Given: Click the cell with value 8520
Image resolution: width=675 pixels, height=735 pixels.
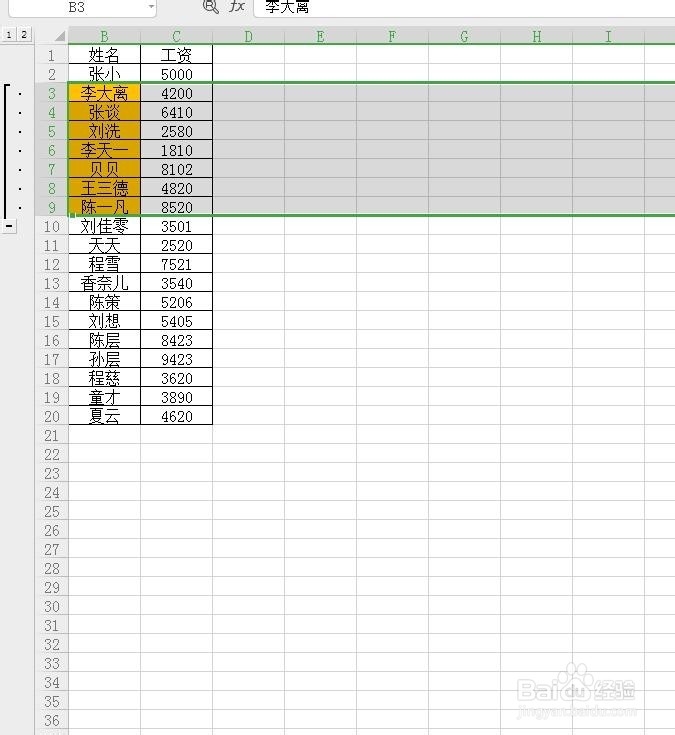Looking at the screenshot, I should pos(176,207).
